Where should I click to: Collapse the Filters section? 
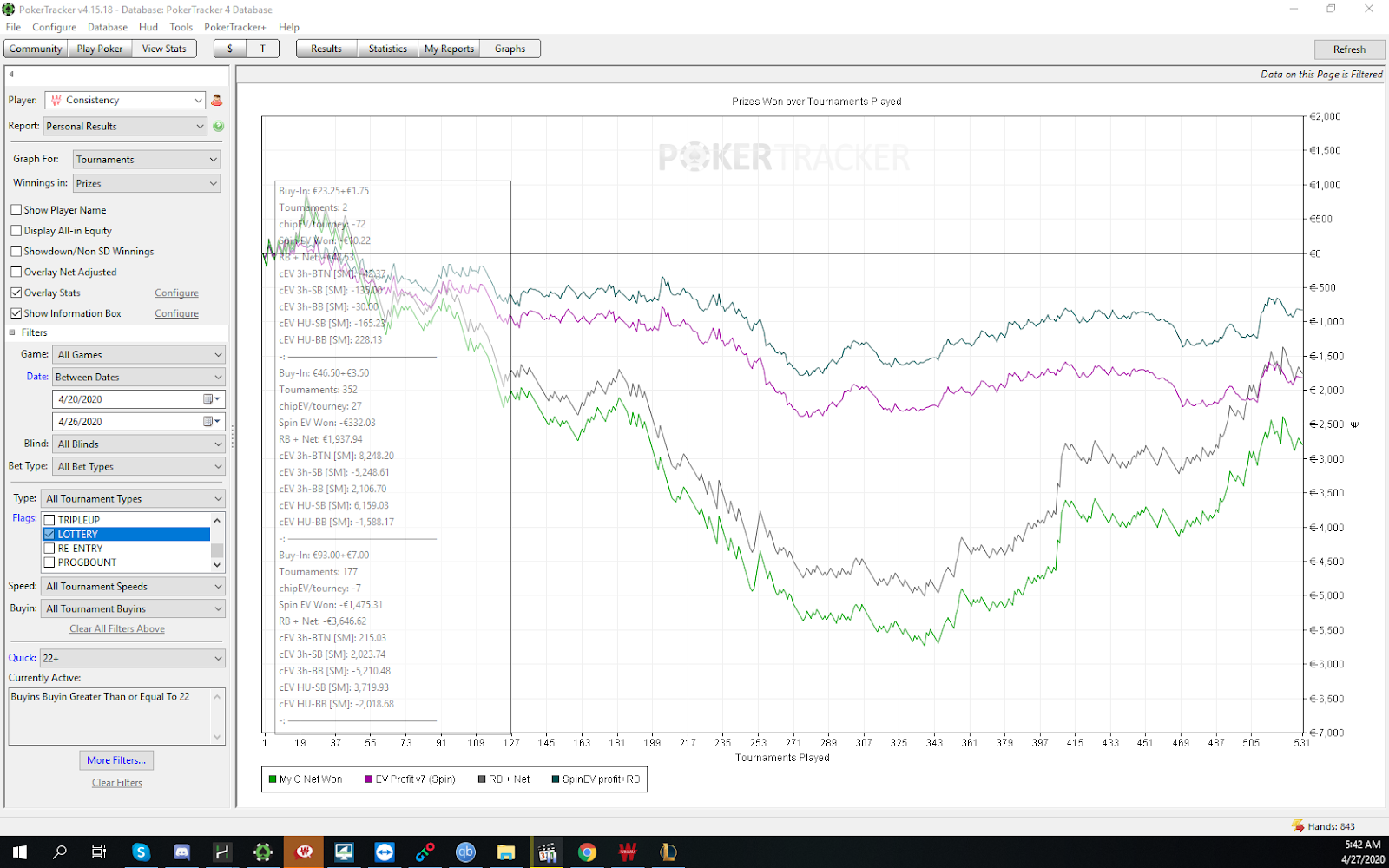(13, 333)
